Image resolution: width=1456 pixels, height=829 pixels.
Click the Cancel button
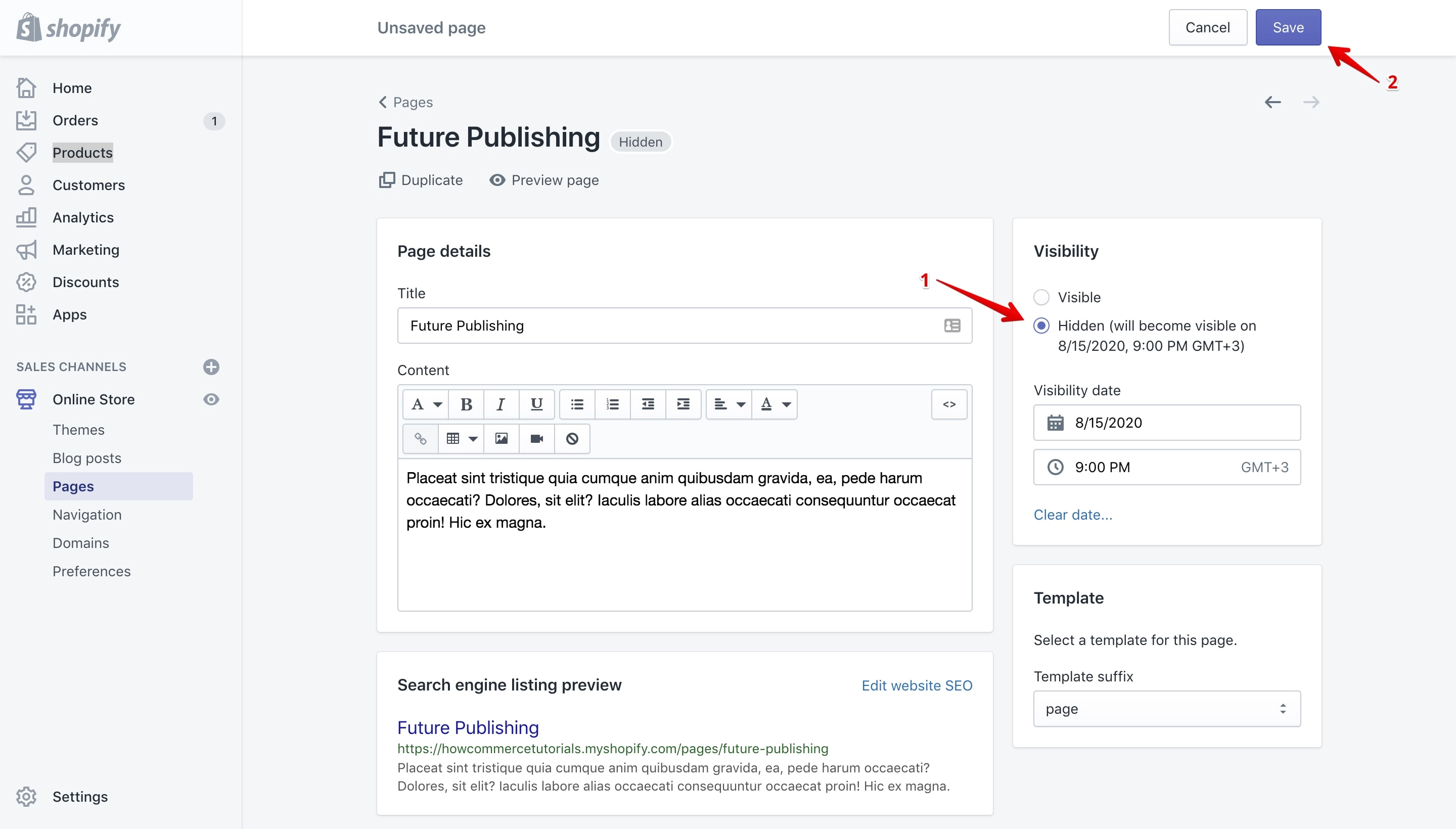[x=1207, y=27]
